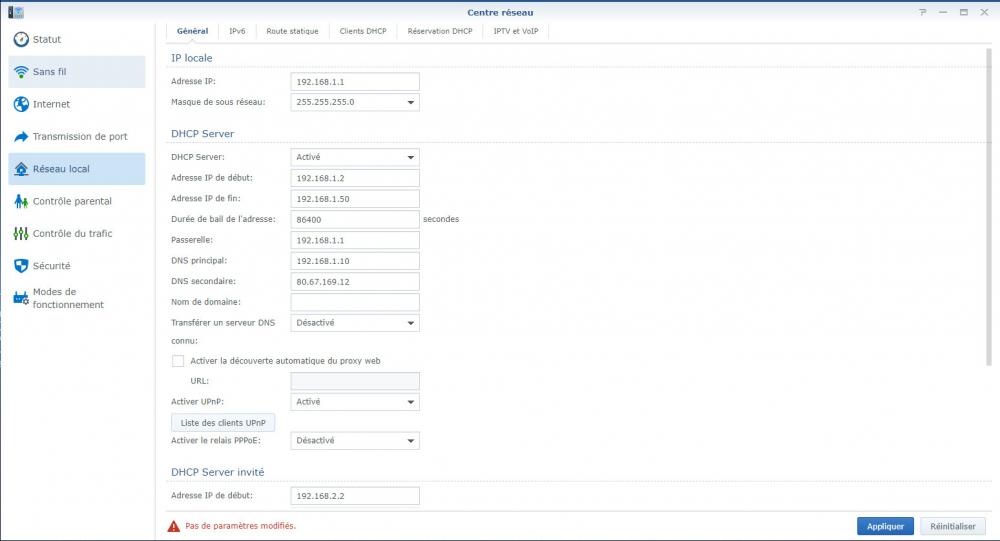This screenshot has width=1000, height=541.
Task: Click the Adresse IP de début 192.168.1.2 field
Action: 355,178
